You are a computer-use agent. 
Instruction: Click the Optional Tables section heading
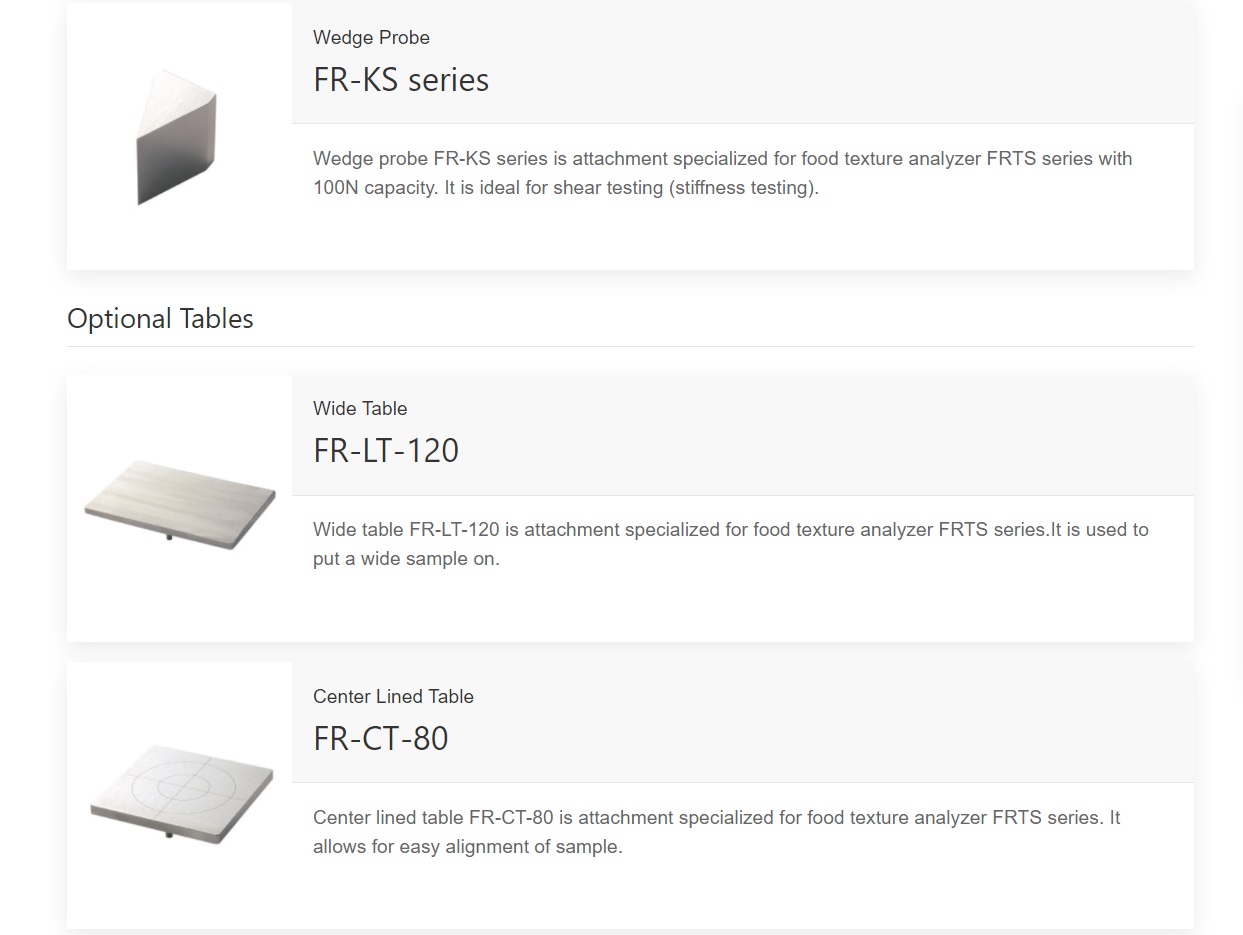click(x=160, y=319)
